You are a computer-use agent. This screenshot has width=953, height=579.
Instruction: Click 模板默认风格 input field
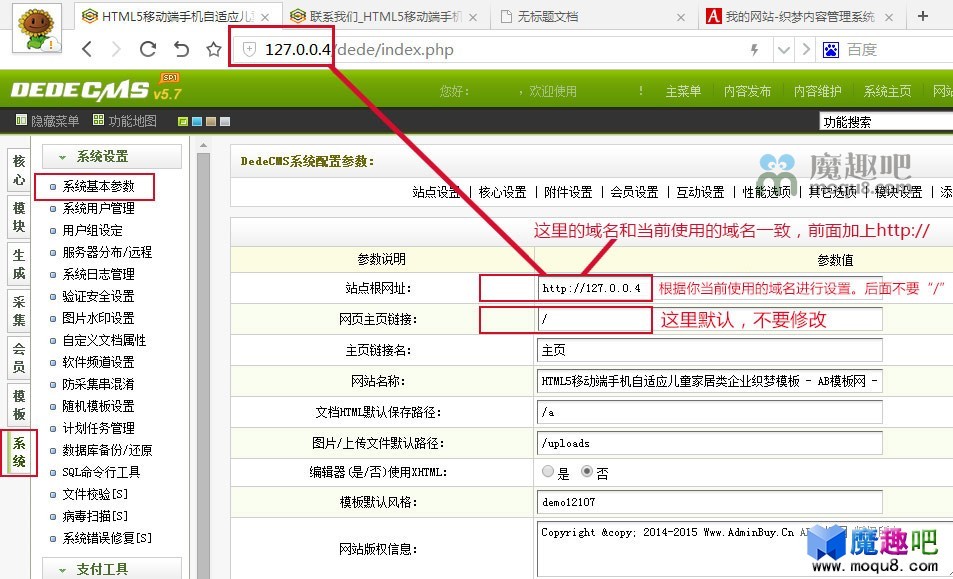point(709,502)
